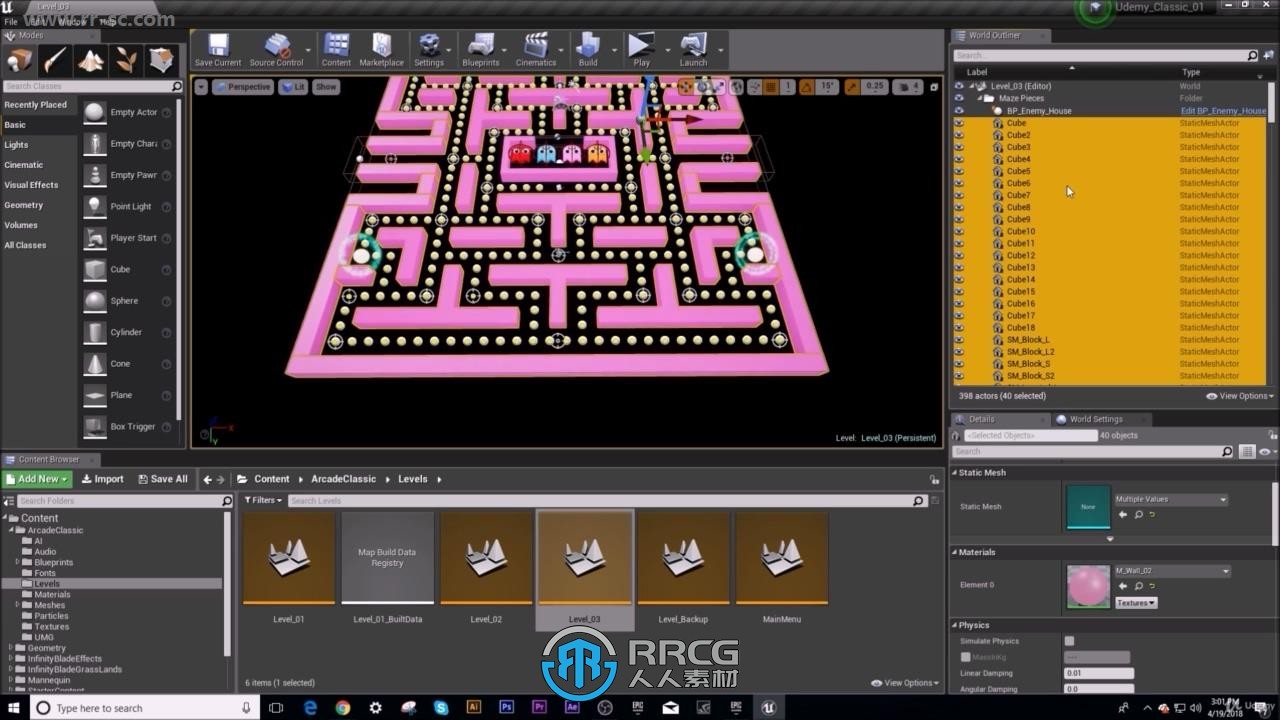Viewport: 1280px width, 720px height.
Task: Click the Build toolbar icon
Action: coord(588,50)
